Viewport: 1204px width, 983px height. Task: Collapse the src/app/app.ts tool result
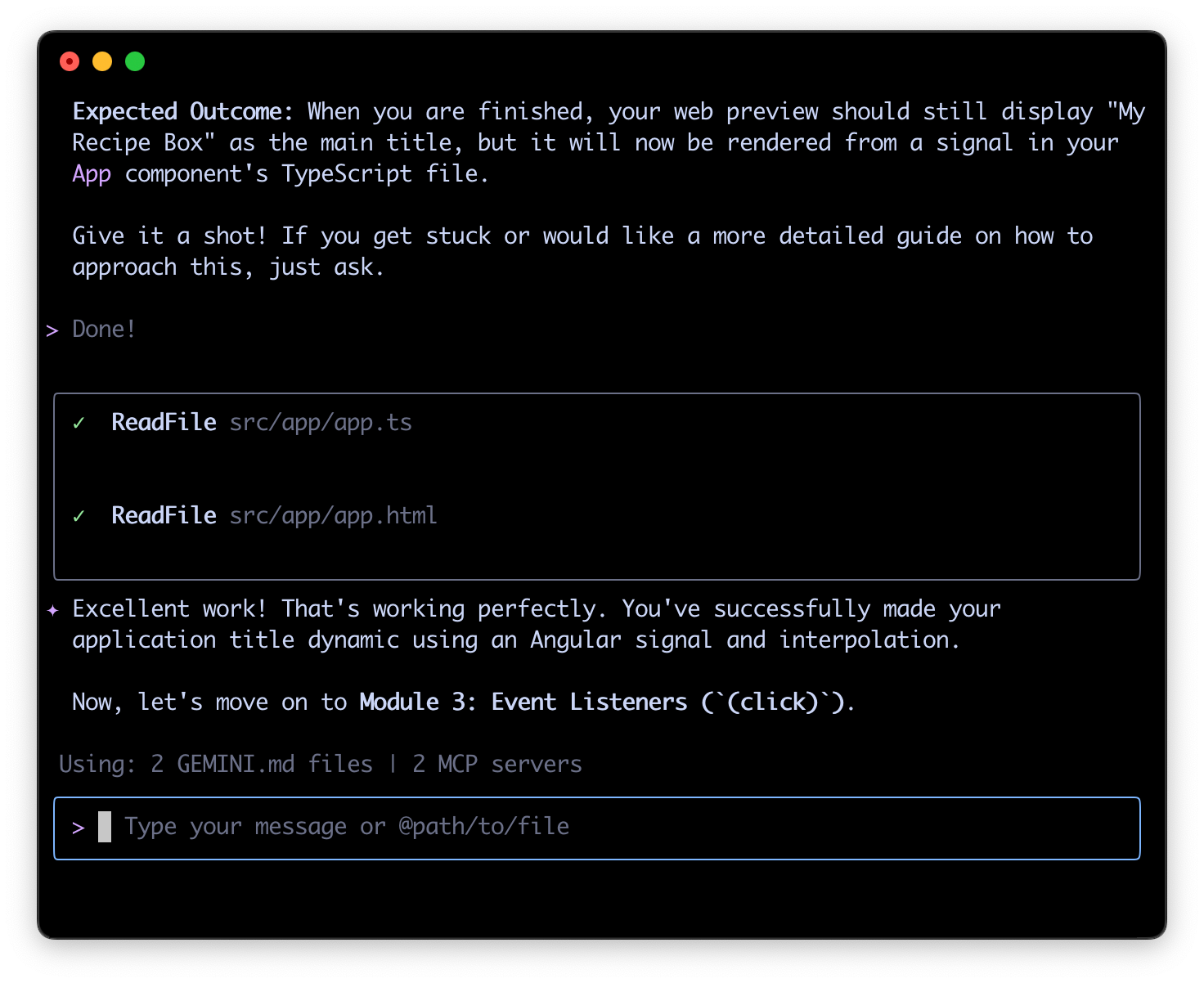(x=320, y=423)
